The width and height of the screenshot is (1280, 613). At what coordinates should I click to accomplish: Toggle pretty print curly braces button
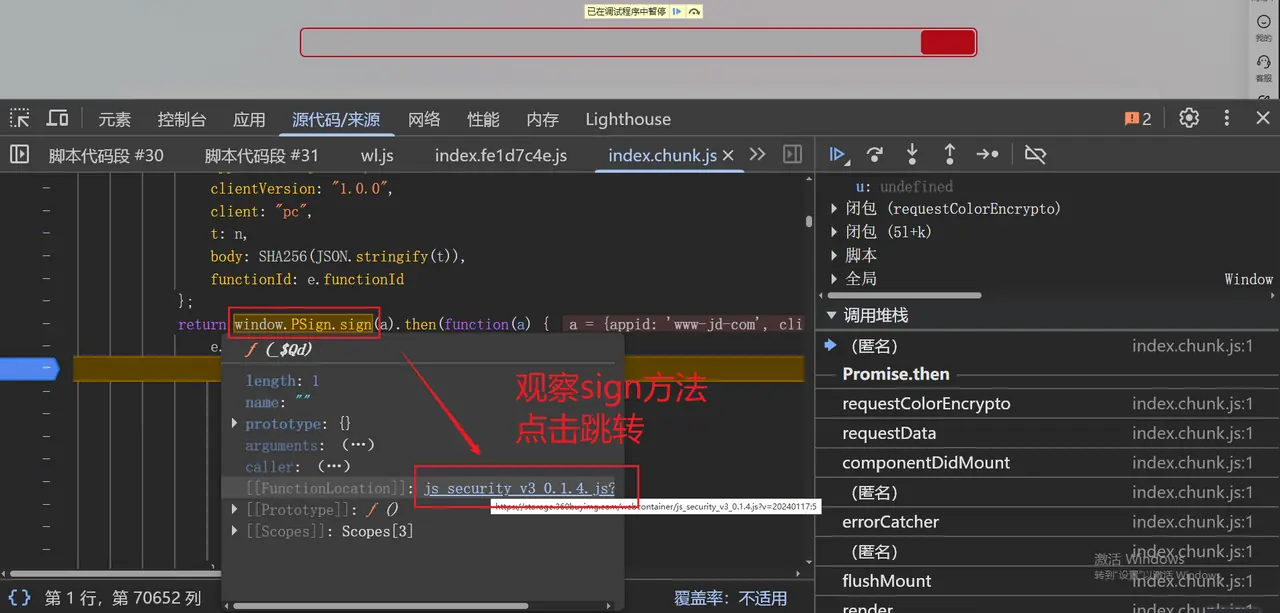point(19,598)
